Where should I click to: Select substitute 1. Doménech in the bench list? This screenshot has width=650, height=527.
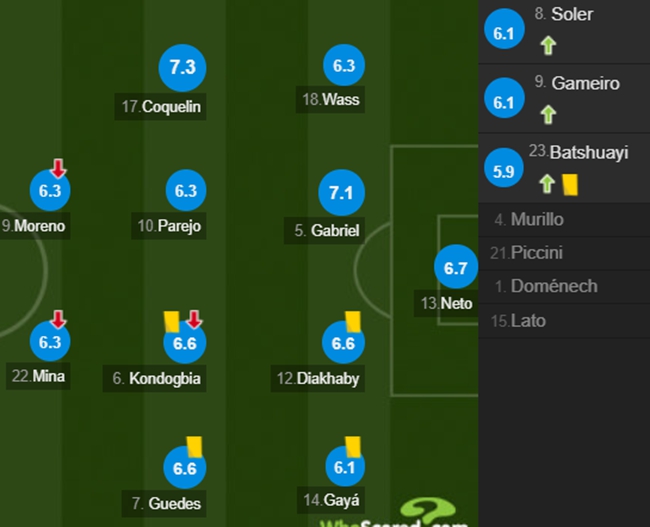point(564,287)
